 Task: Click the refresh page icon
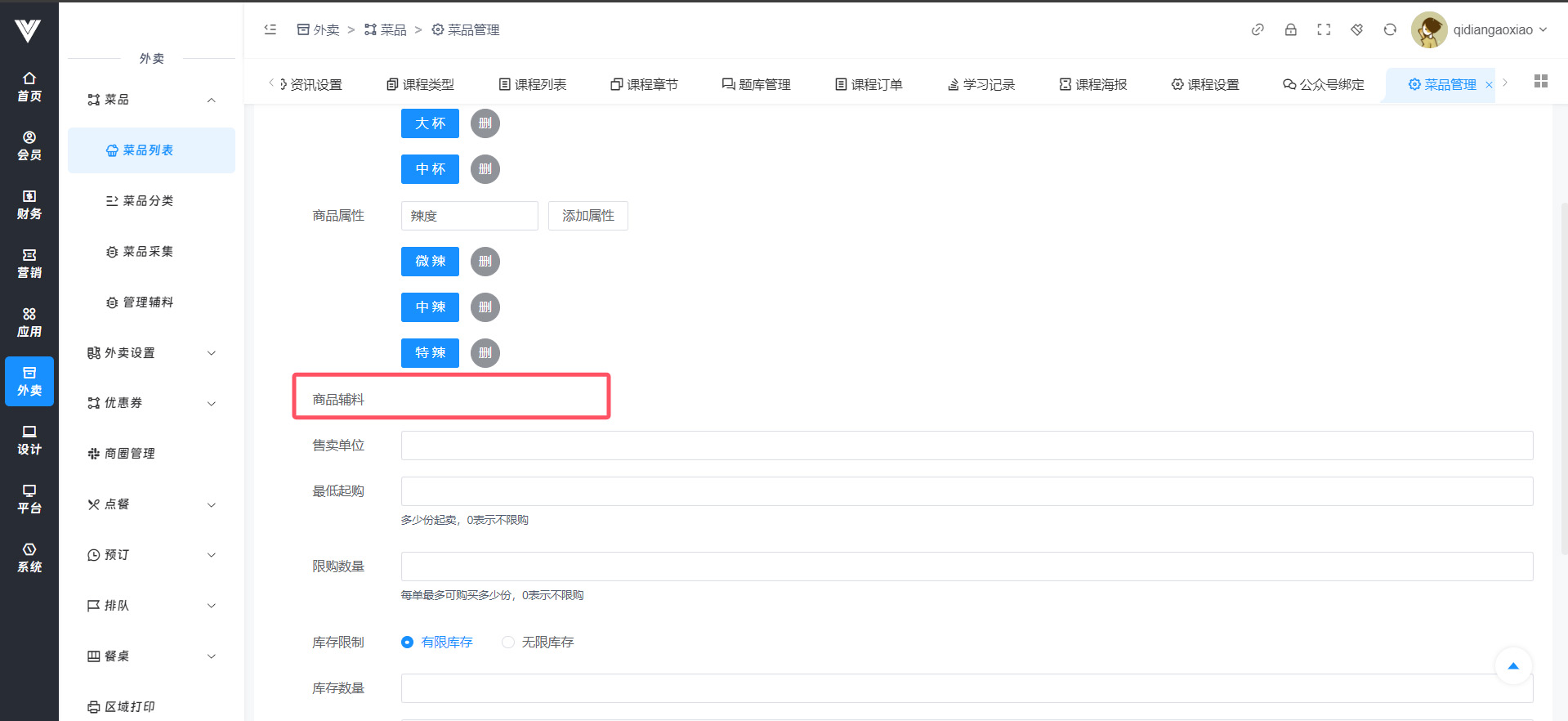pos(1390,29)
